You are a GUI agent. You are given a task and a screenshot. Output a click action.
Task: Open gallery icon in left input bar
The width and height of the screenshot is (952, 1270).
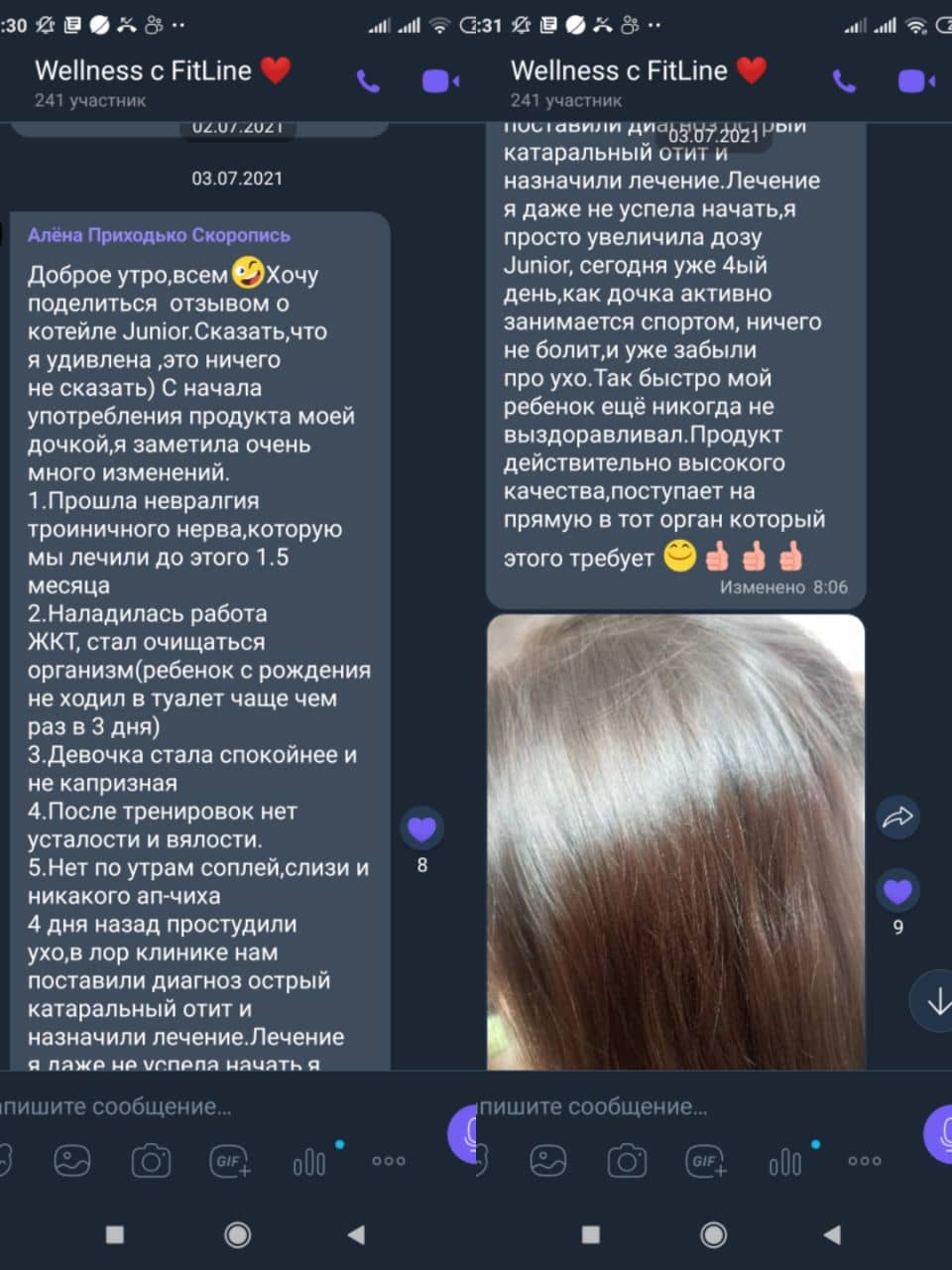tap(72, 1160)
